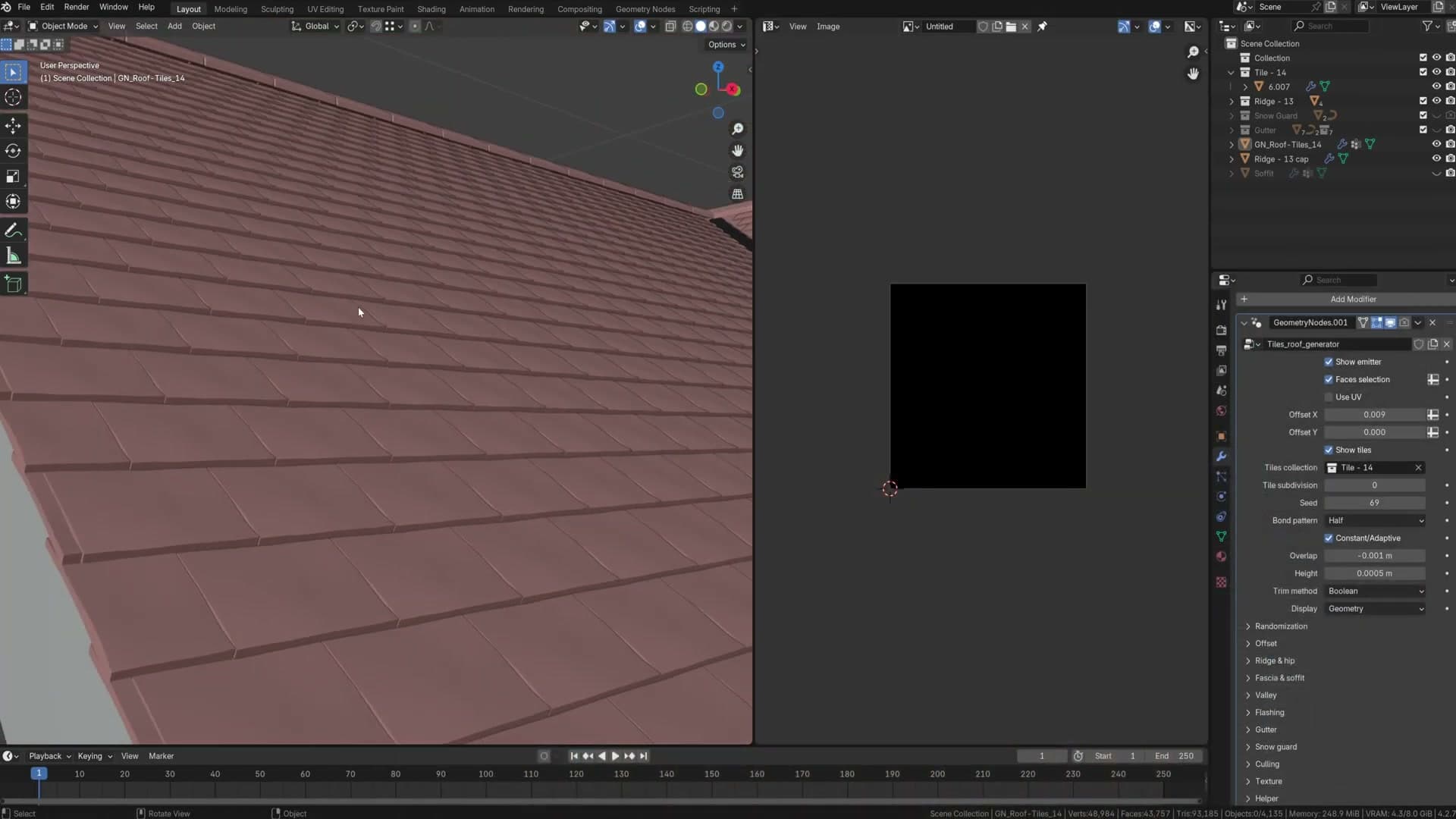Open the Object Data properties tab
Screen dimensions: 1456x819
(1221, 536)
